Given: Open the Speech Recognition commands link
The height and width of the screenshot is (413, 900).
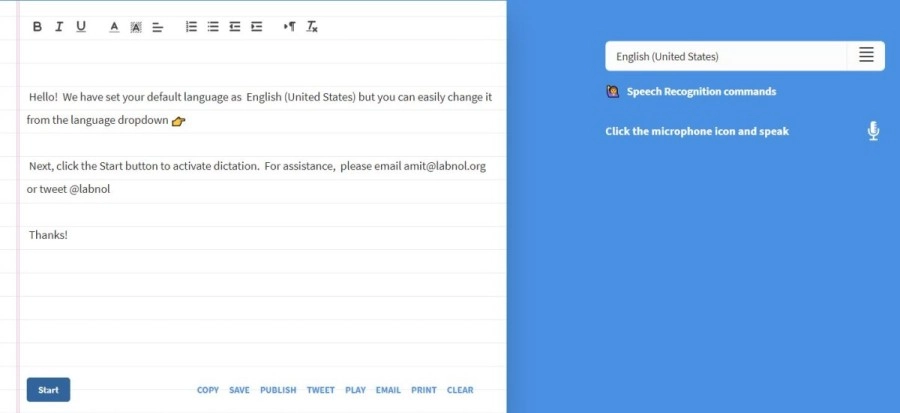Looking at the screenshot, I should (701, 92).
